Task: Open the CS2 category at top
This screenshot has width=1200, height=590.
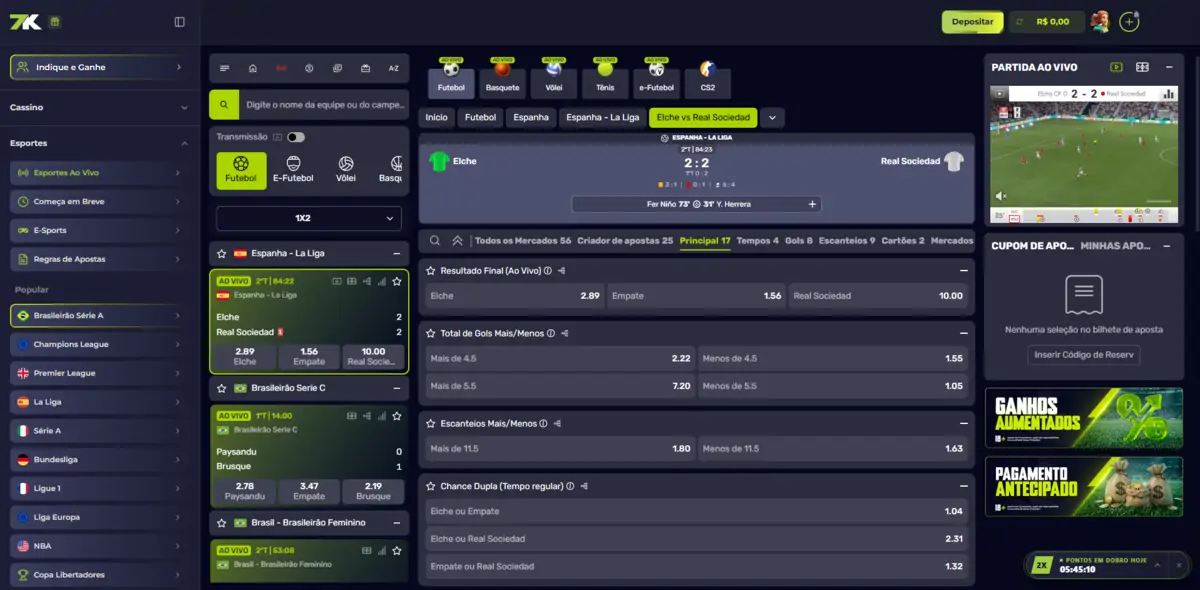Action: coord(708,81)
